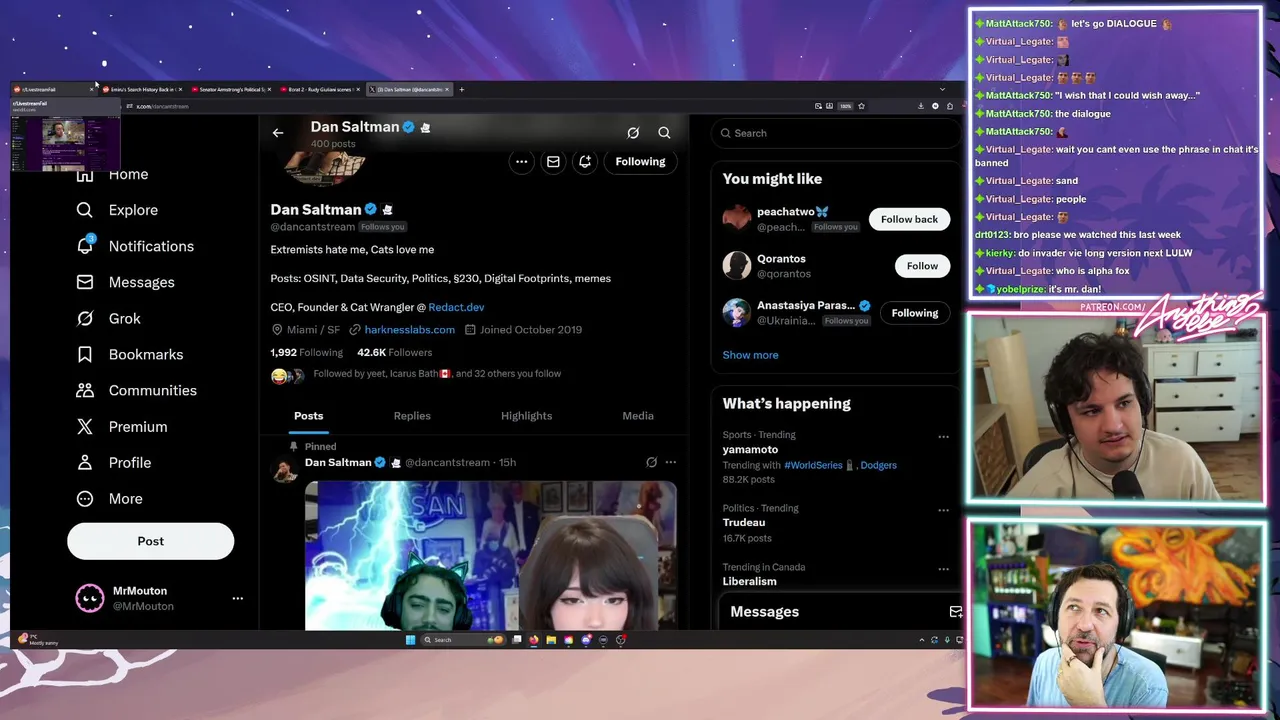This screenshot has height=720, width=1280.
Task: View the 1,992 Following list
Action: tap(306, 352)
